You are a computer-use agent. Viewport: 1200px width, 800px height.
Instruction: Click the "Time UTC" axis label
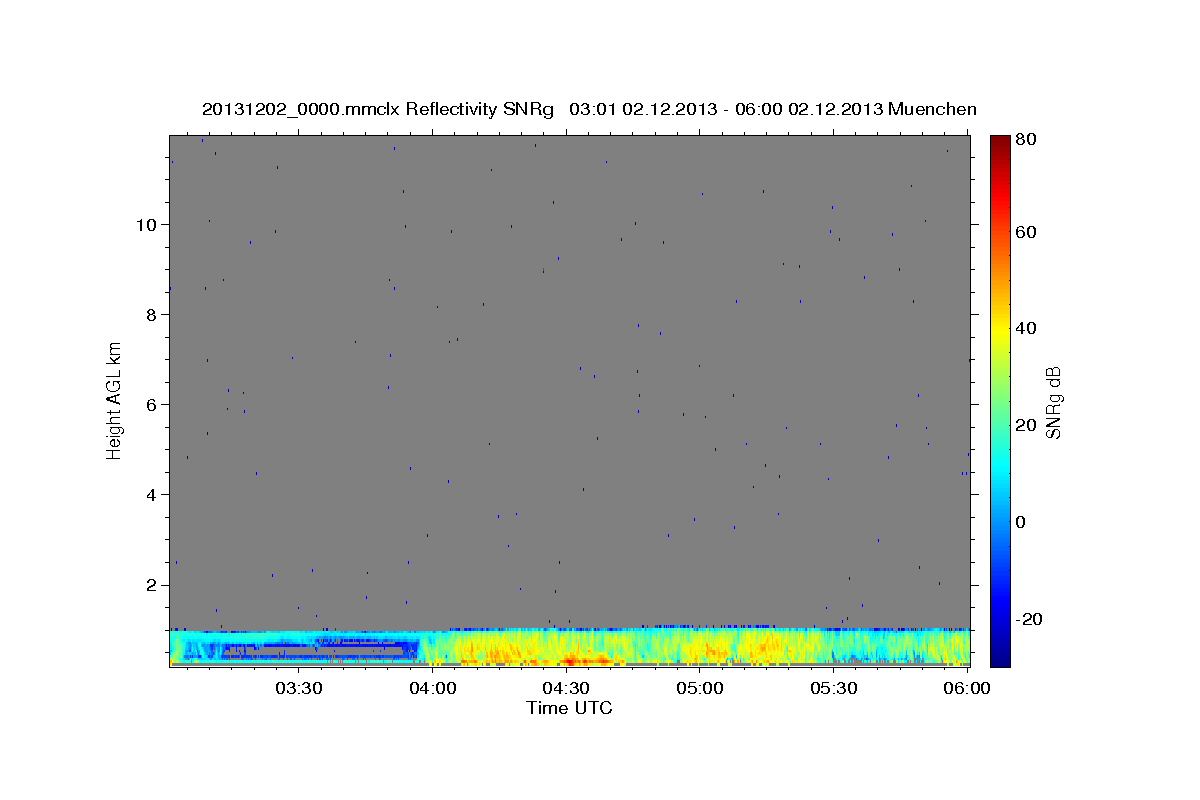coord(569,708)
